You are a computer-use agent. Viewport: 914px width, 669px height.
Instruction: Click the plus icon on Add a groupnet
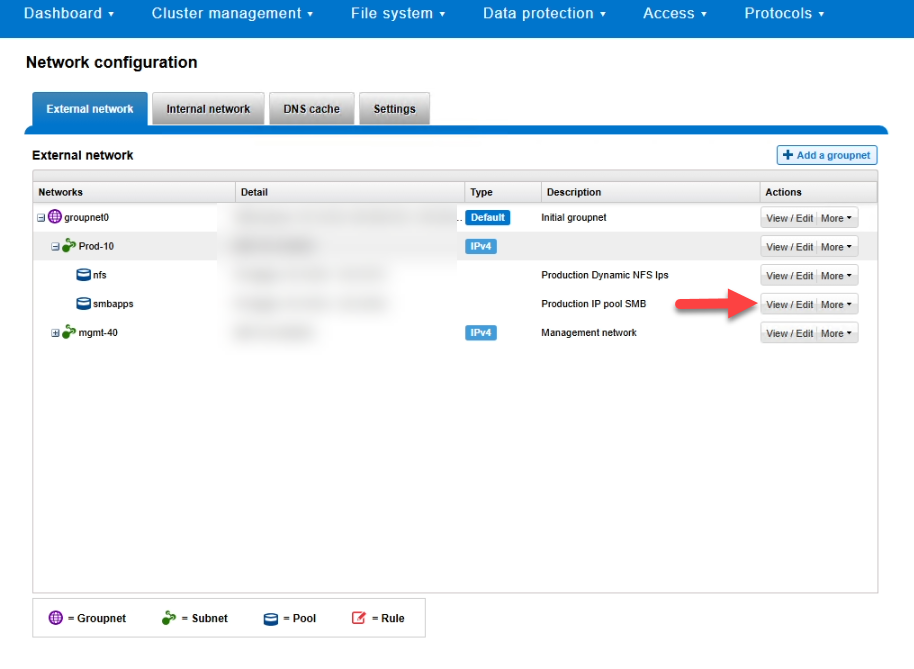(x=788, y=155)
